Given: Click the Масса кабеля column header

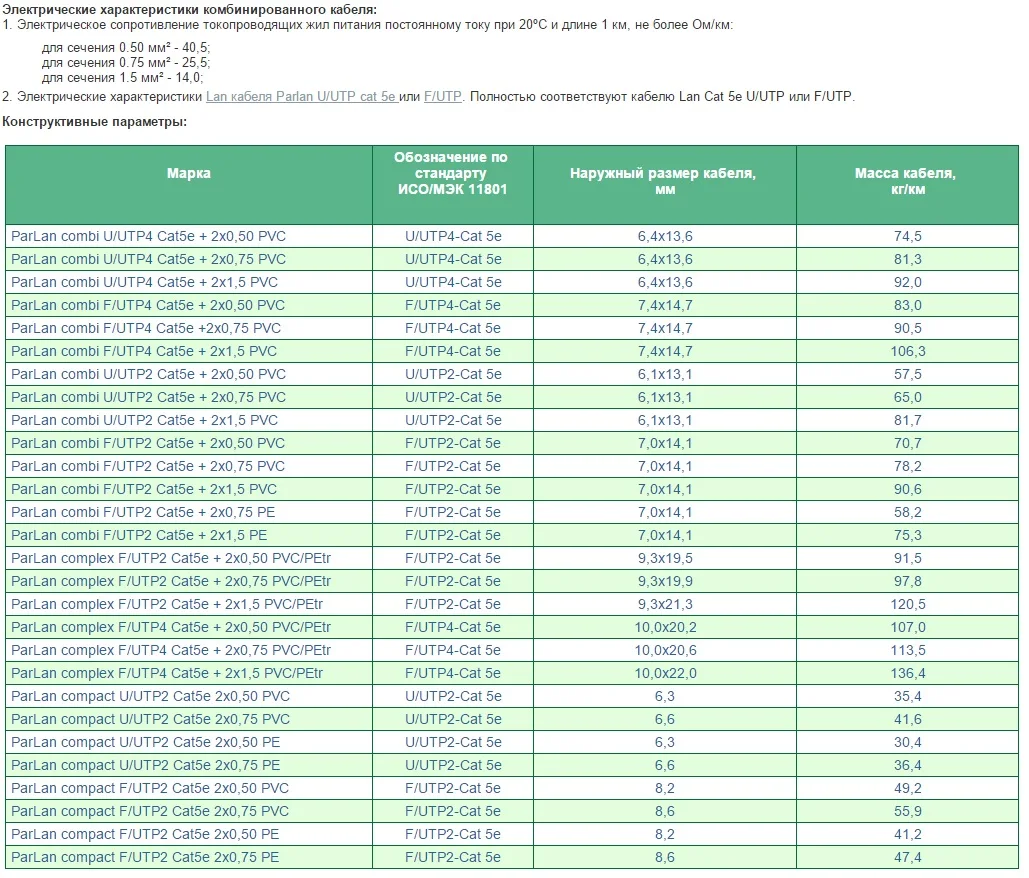Looking at the screenshot, I should coord(906,180).
